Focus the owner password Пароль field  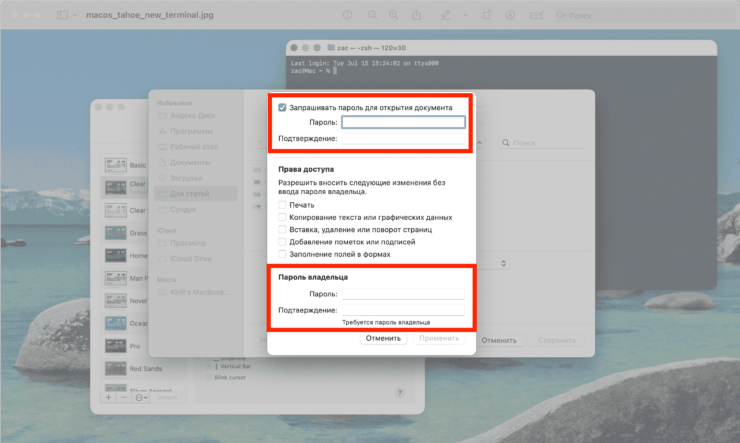coord(403,294)
